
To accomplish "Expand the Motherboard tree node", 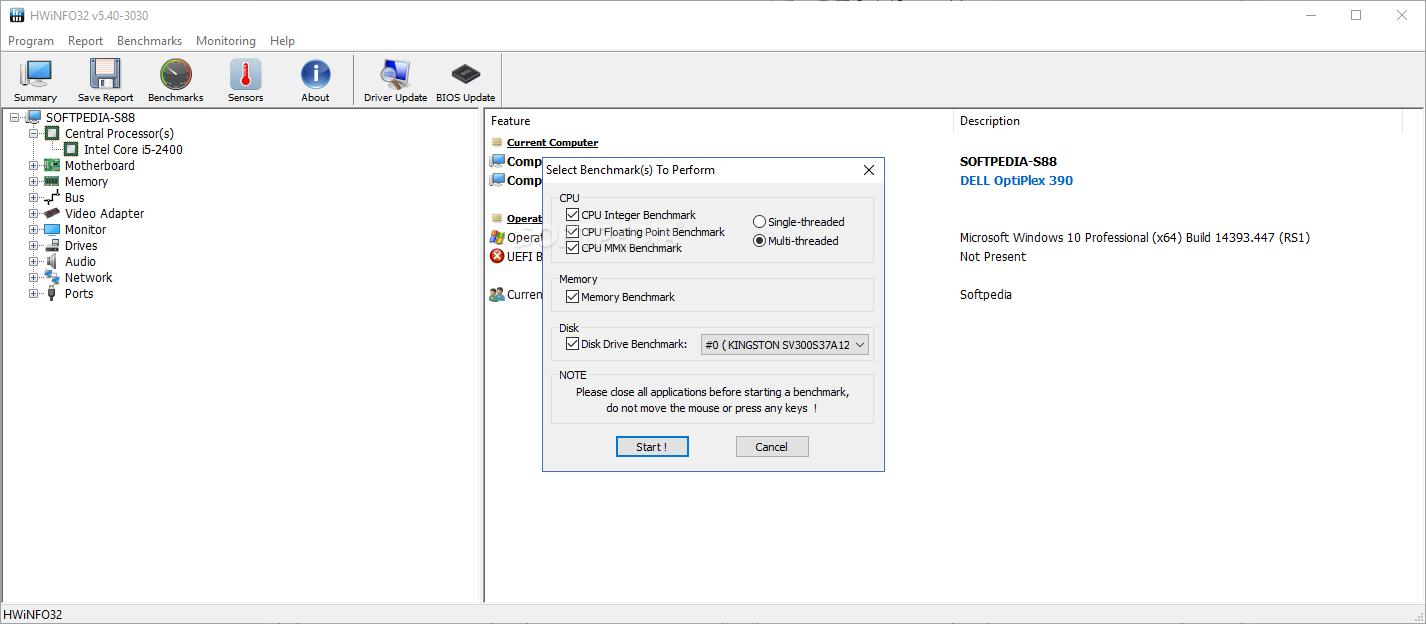I will click(x=34, y=166).
